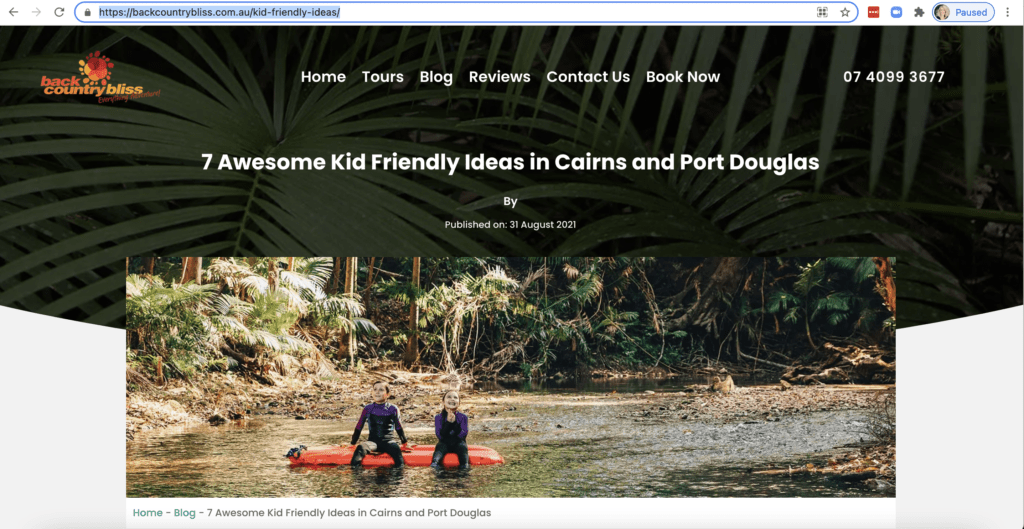Click the padlock site info icon
The height and width of the screenshot is (529, 1024).
pyautogui.click(x=88, y=12)
